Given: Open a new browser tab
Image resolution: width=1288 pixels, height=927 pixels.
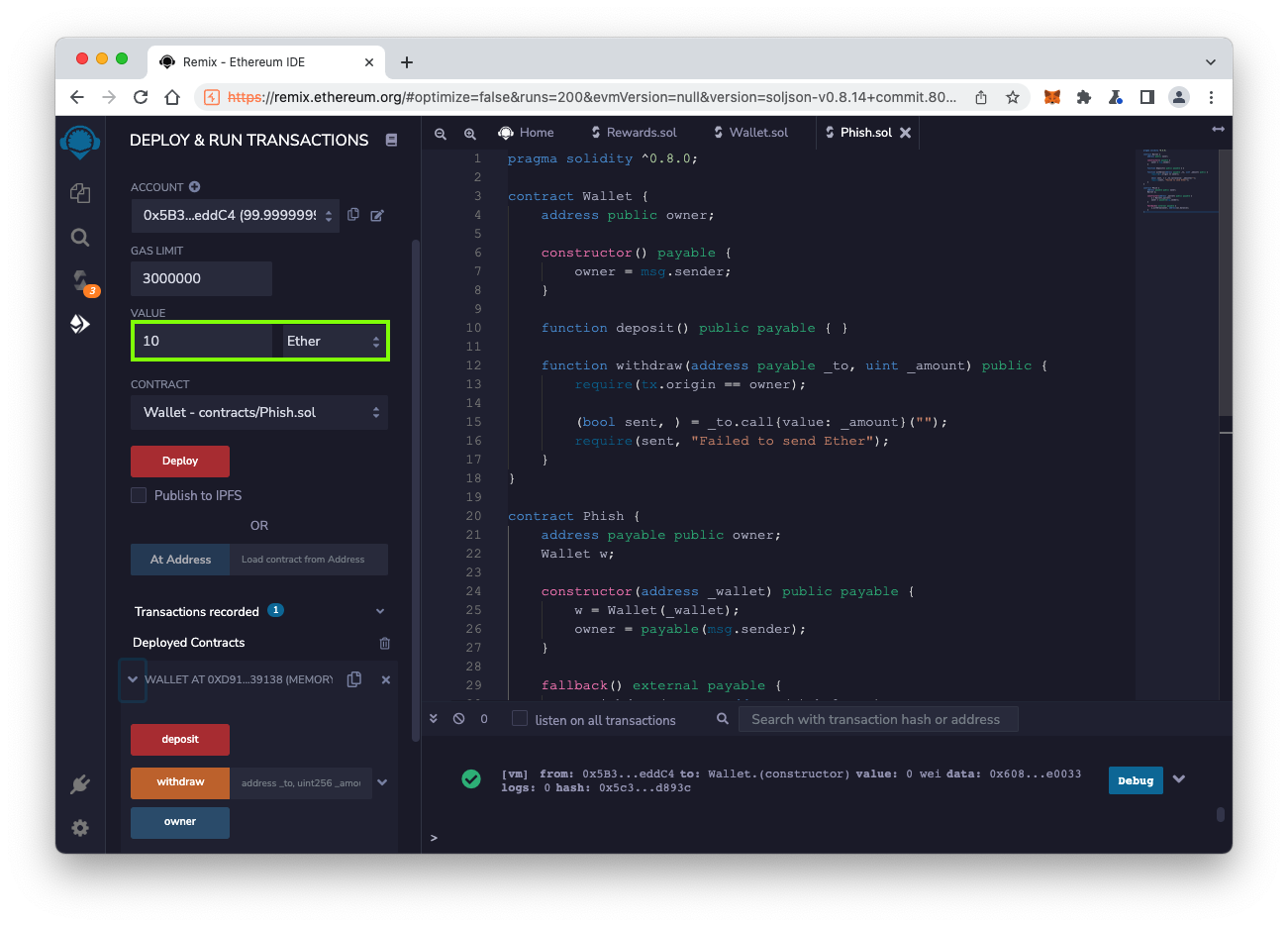Looking at the screenshot, I should point(407,62).
